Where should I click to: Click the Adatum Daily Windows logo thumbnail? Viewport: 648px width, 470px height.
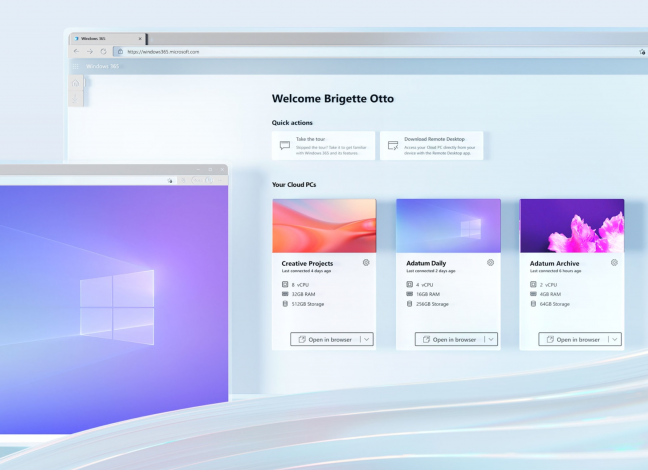point(448,226)
